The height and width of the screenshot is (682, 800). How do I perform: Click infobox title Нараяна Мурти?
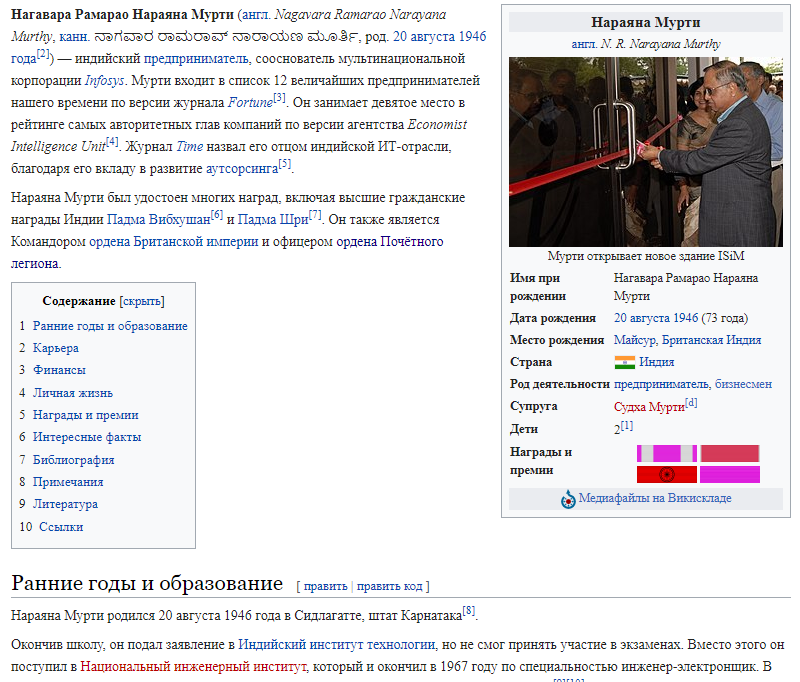coord(645,22)
